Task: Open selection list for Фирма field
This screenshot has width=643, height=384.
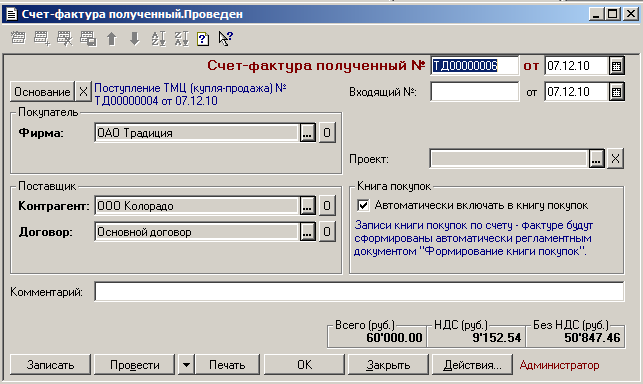Action: (308, 133)
